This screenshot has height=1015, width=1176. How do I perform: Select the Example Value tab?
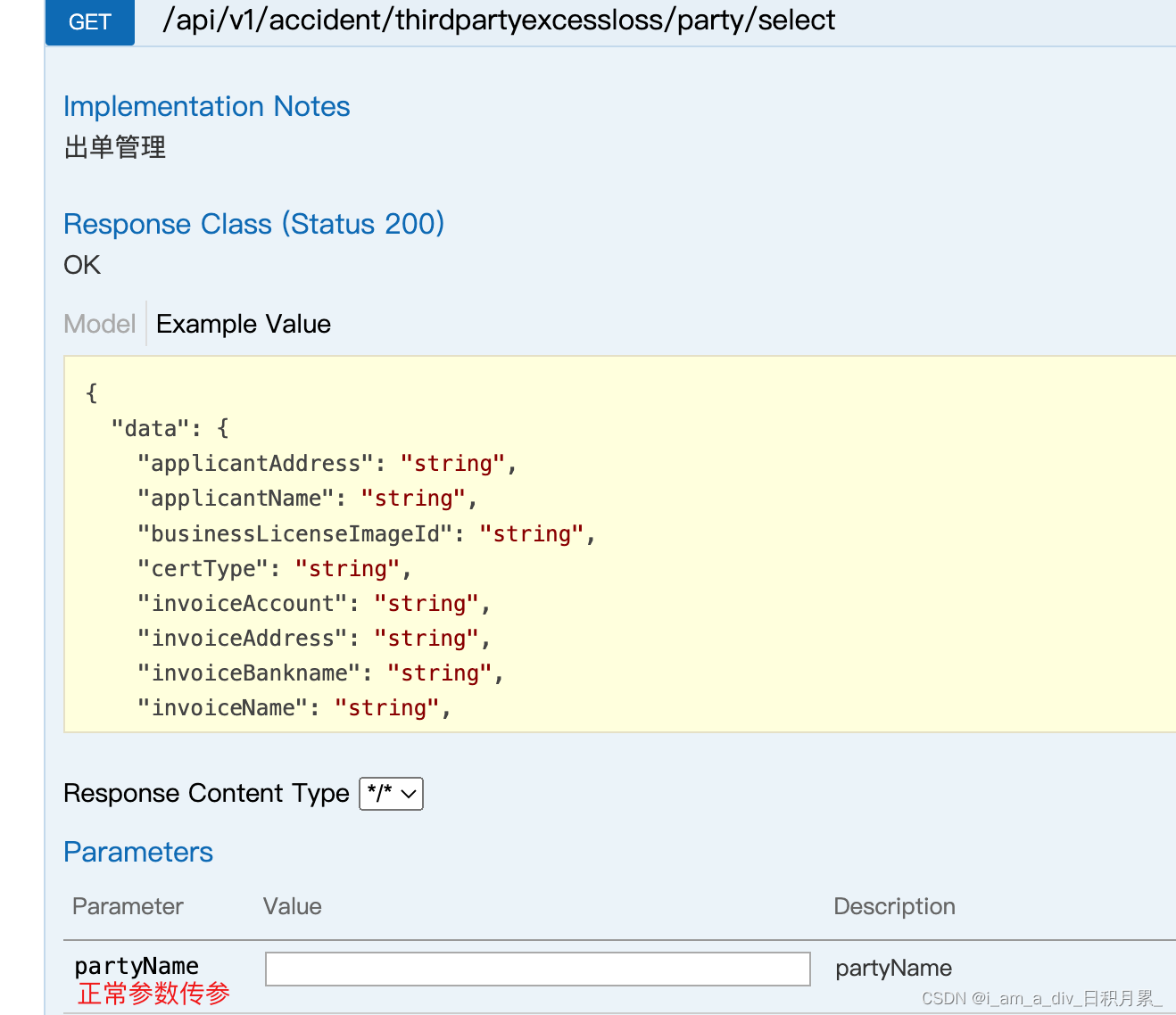[244, 324]
